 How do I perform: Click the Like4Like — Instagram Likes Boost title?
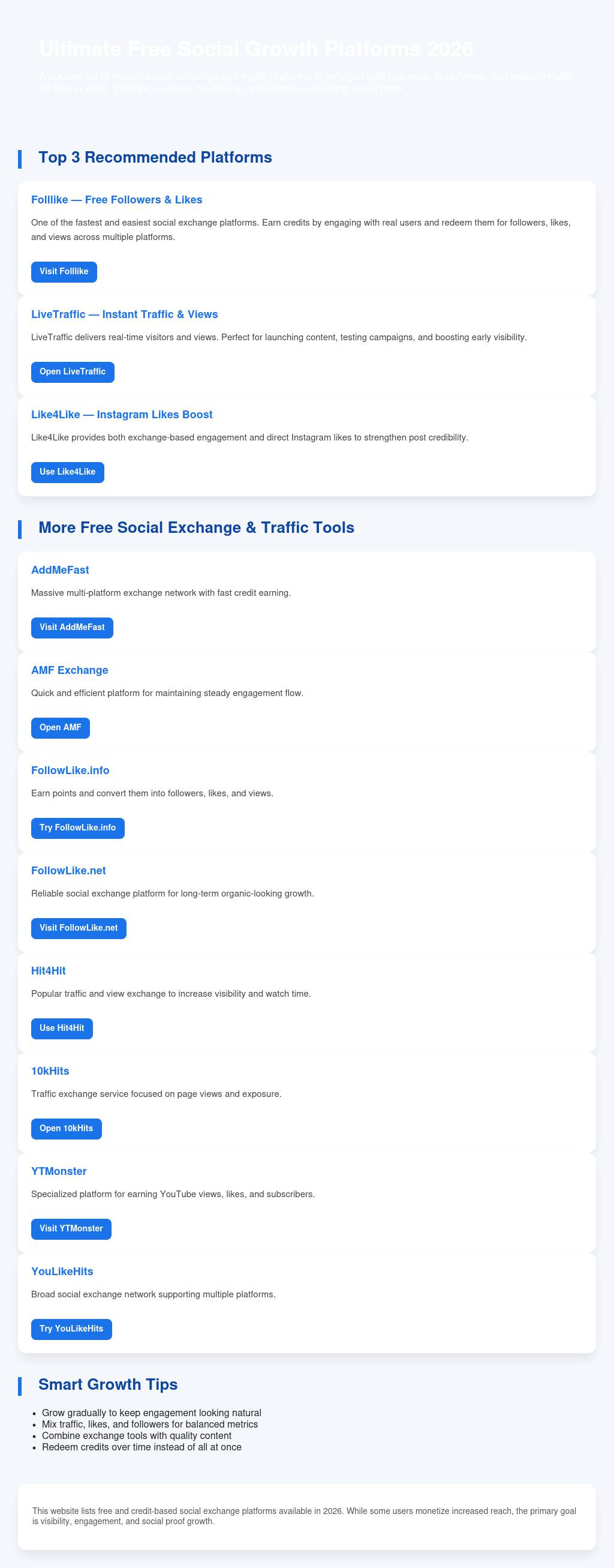(x=122, y=415)
